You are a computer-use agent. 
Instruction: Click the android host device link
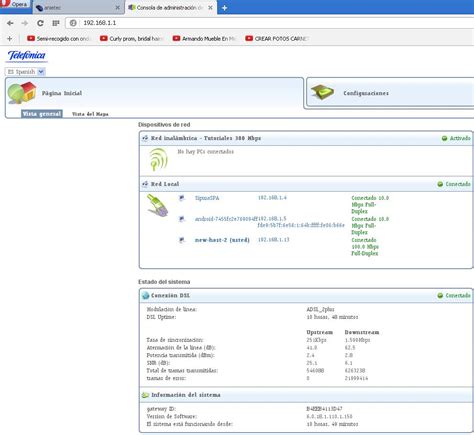coord(226,219)
